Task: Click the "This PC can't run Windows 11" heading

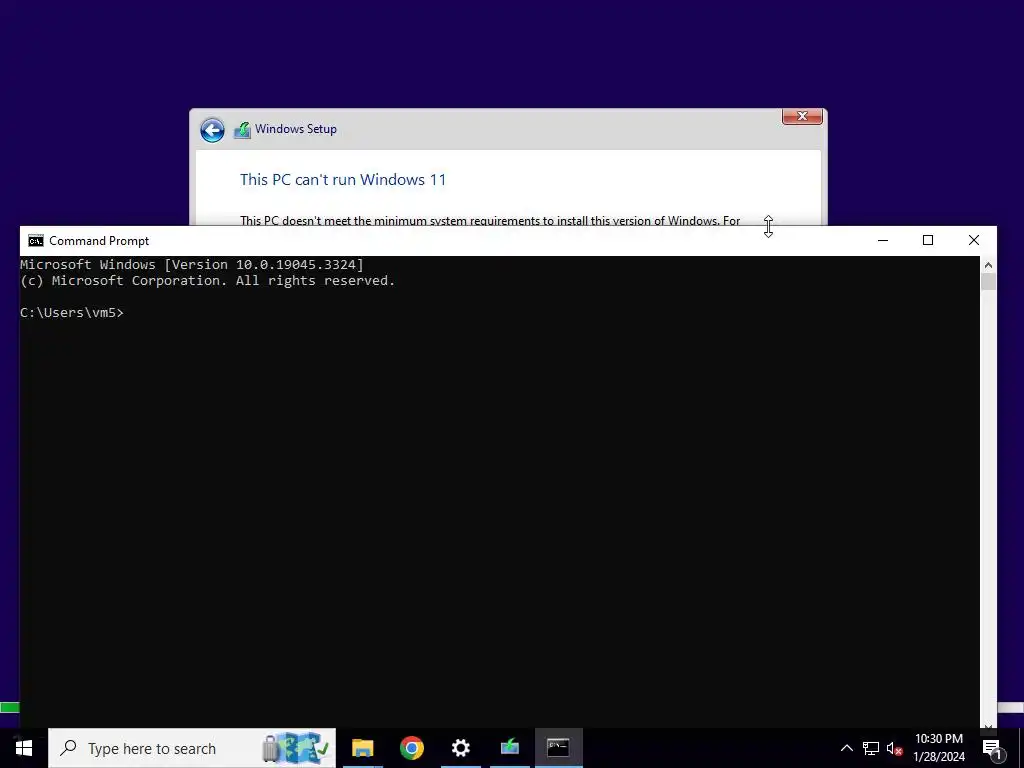Action: click(x=343, y=180)
